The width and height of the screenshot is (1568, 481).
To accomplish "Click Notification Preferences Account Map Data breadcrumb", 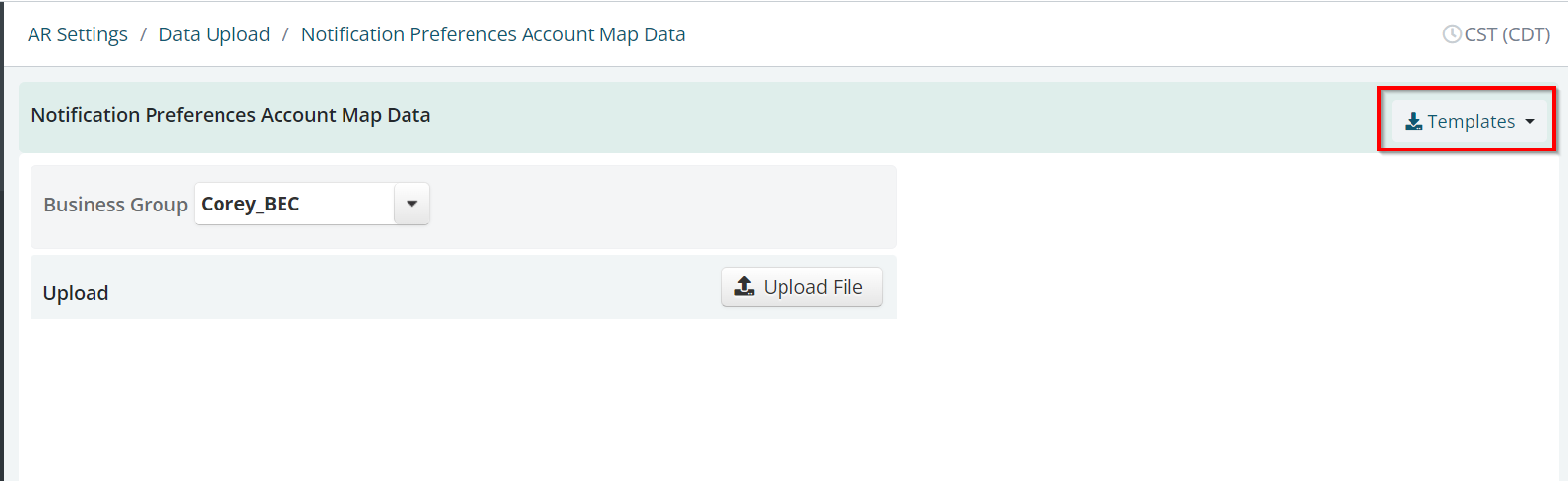I will pos(493,34).
